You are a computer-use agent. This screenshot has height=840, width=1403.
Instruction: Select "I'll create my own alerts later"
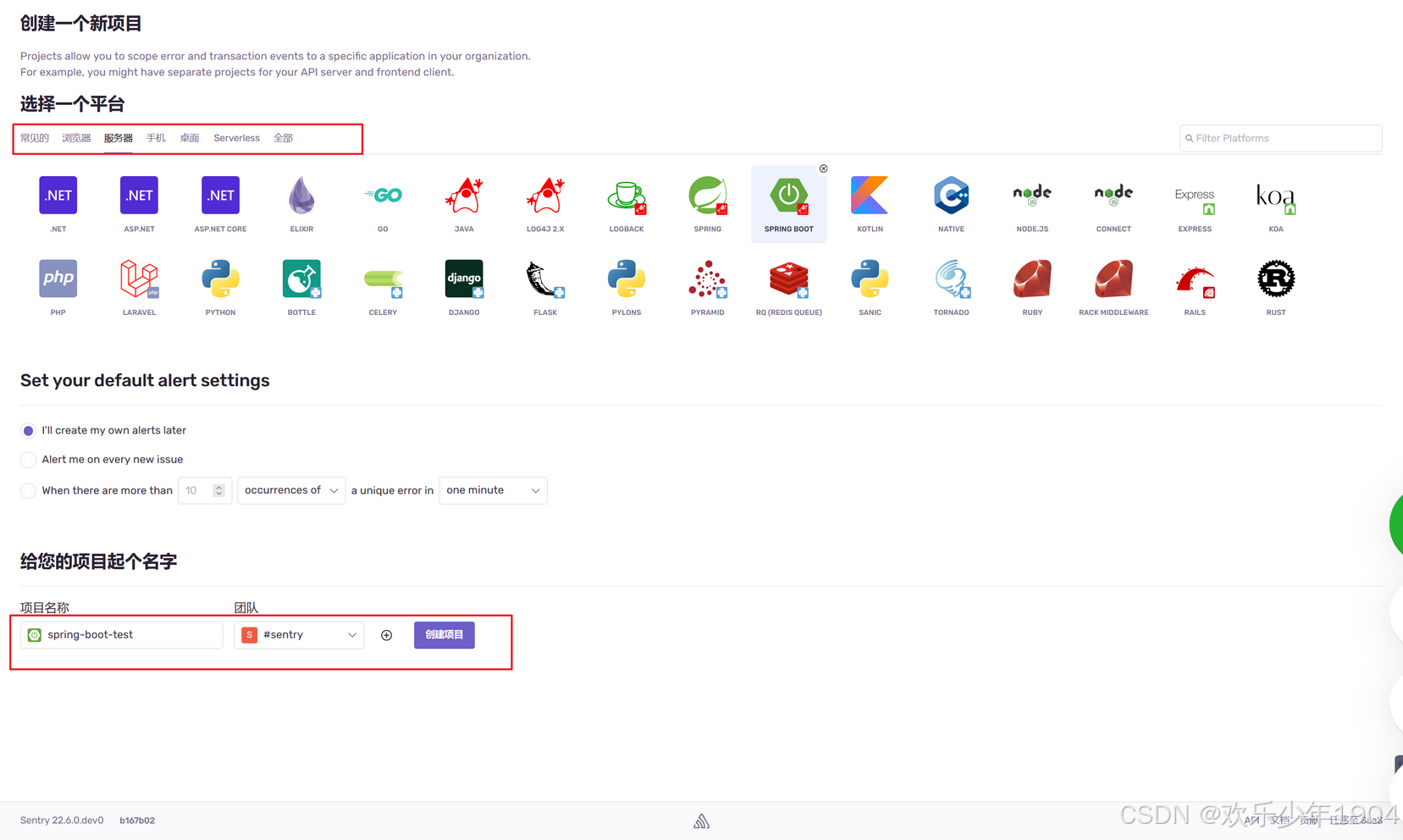coord(29,431)
